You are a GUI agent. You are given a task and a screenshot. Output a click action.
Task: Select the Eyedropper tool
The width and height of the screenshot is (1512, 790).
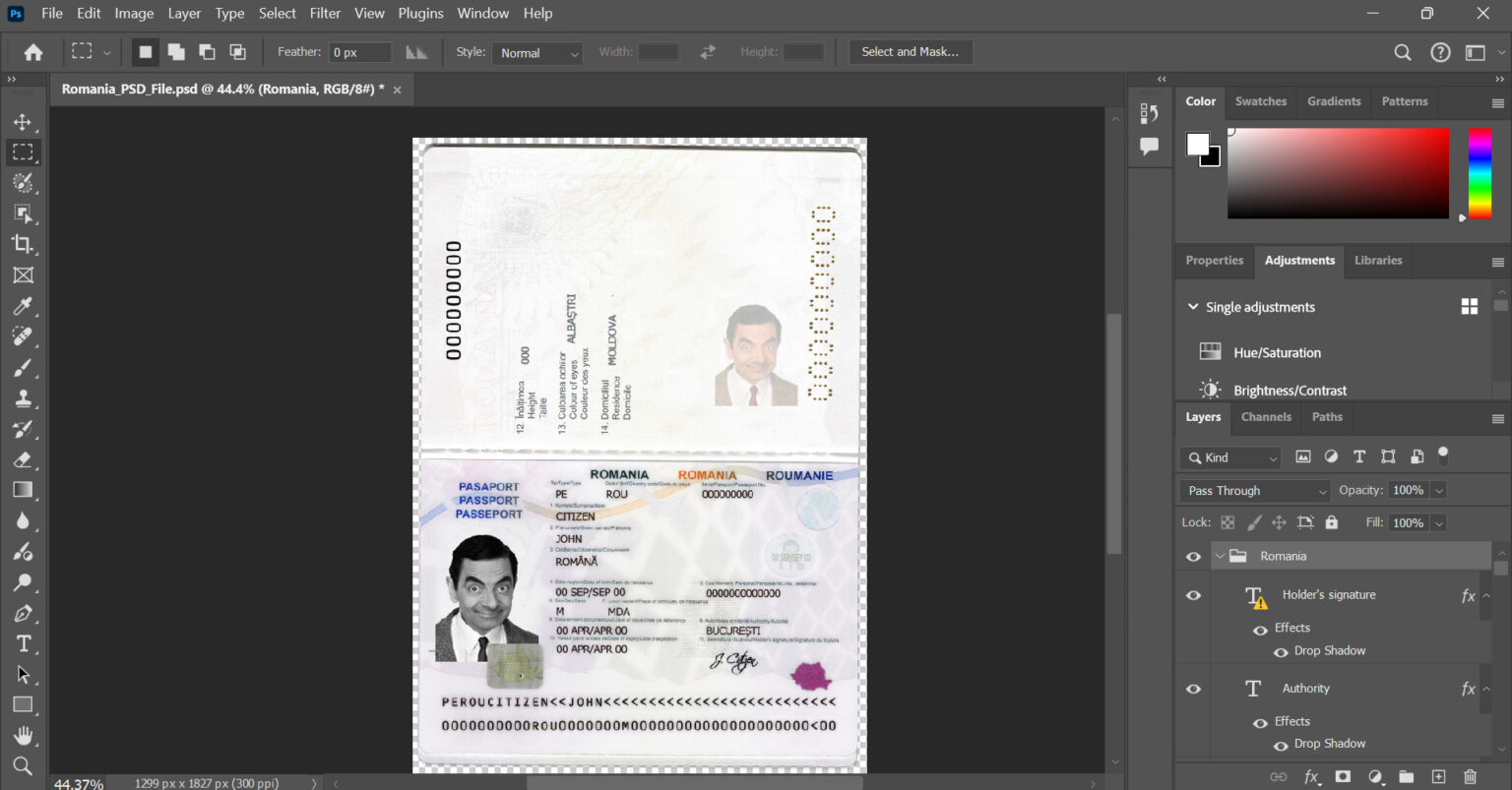click(x=23, y=306)
